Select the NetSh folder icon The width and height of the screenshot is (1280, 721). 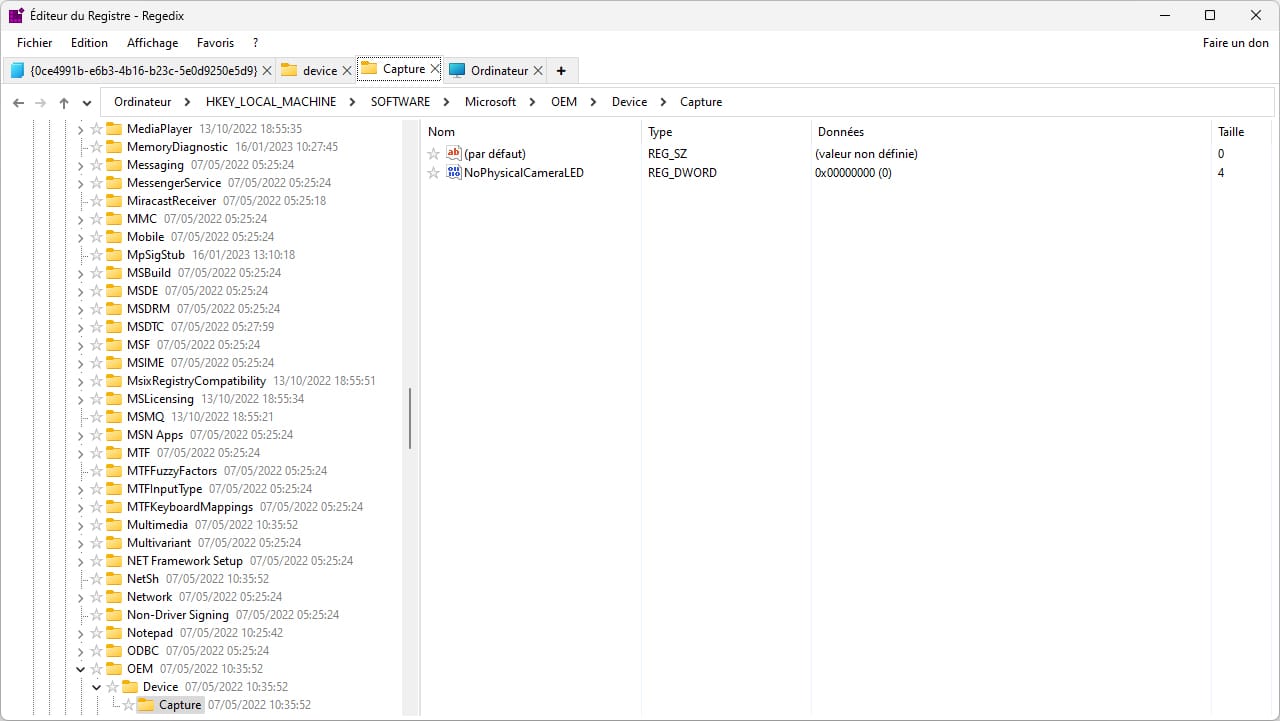pos(114,579)
